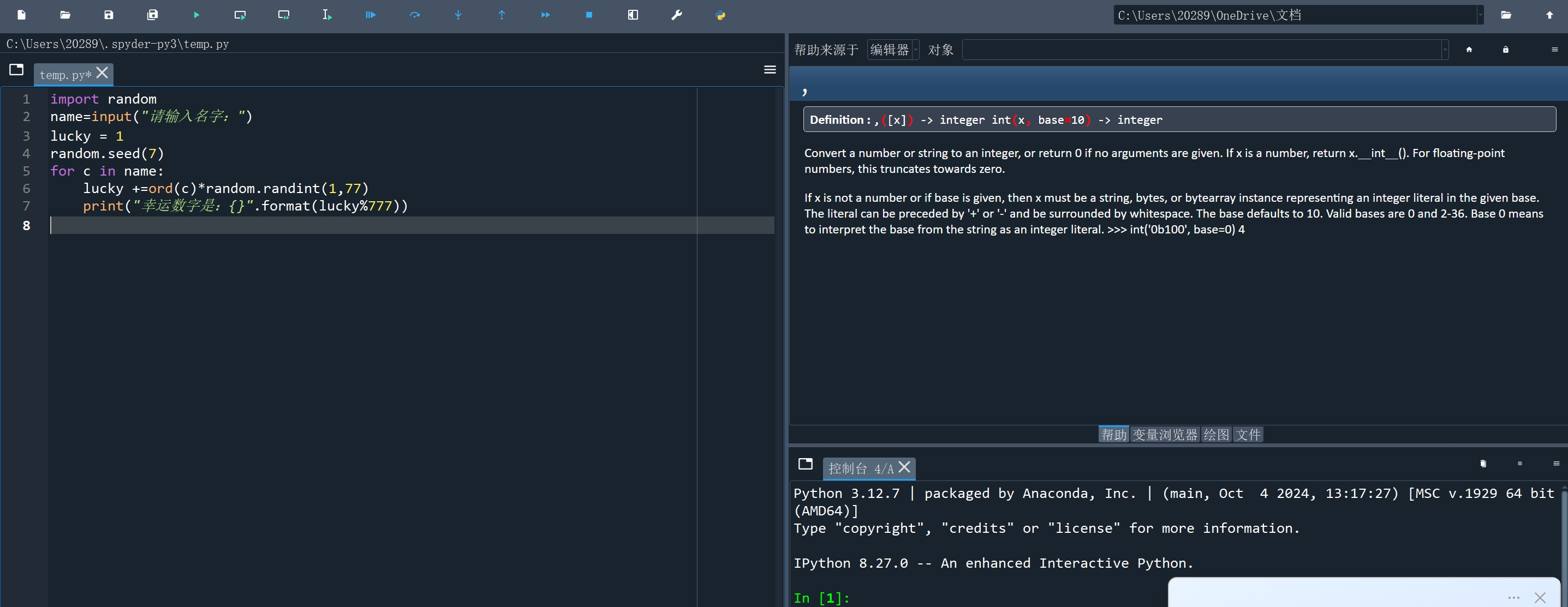Start debugging the file
The height and width of the screenshot is (607, 1568).
370,15
